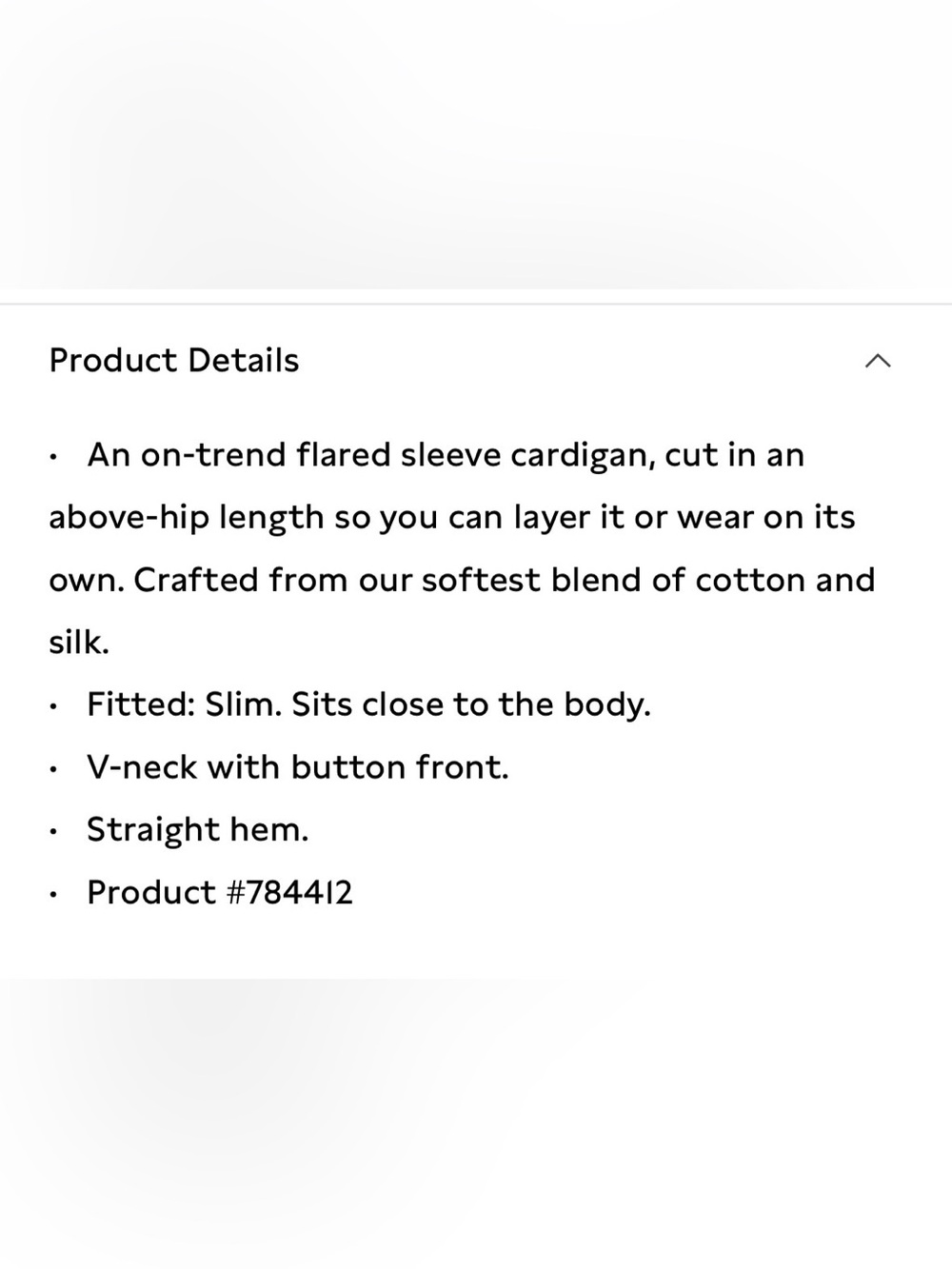
Task: Tap the 'Product #784412' line
Action: 220,892
